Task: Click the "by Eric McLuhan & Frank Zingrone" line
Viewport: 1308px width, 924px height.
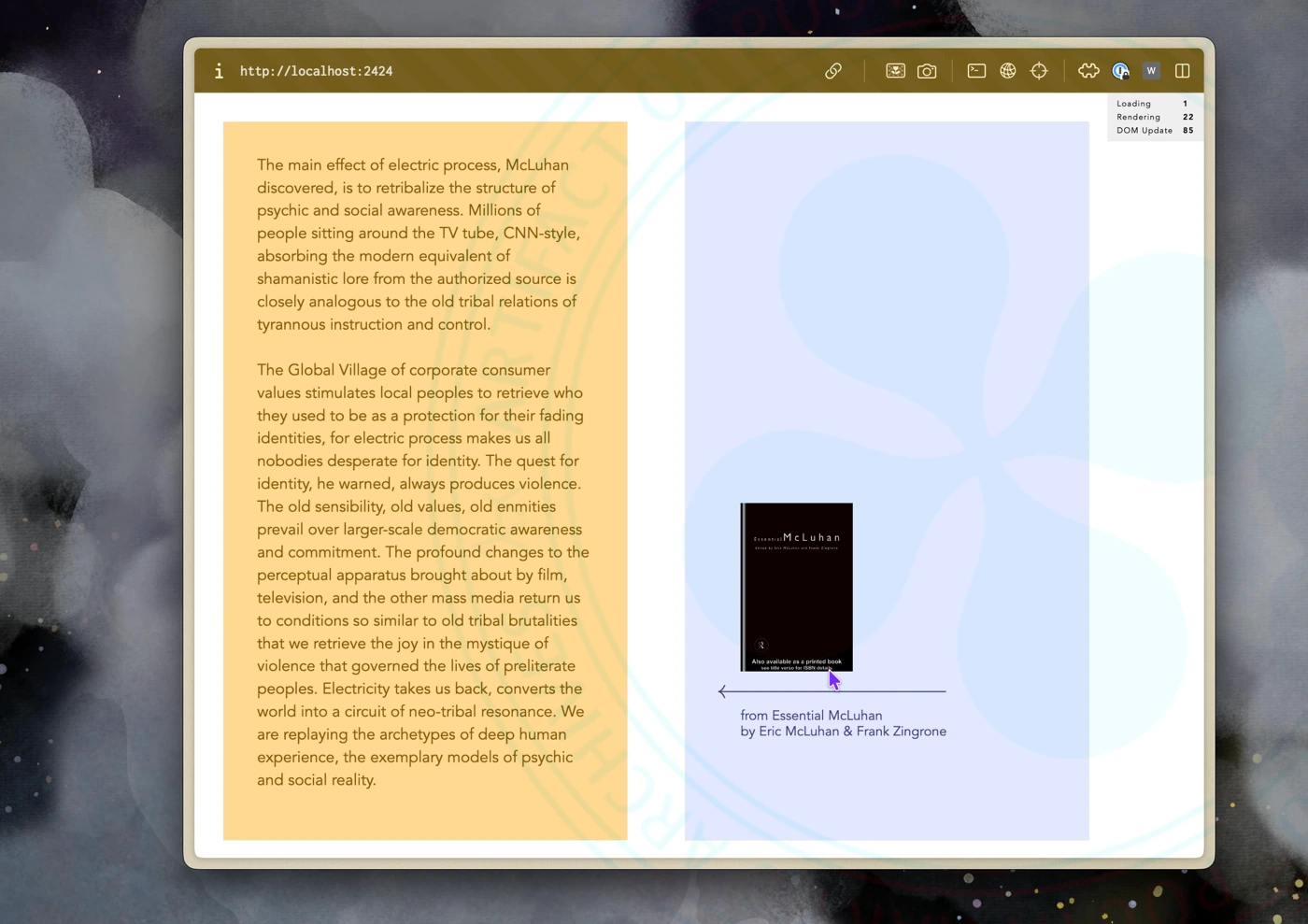Action: [843, 732]
